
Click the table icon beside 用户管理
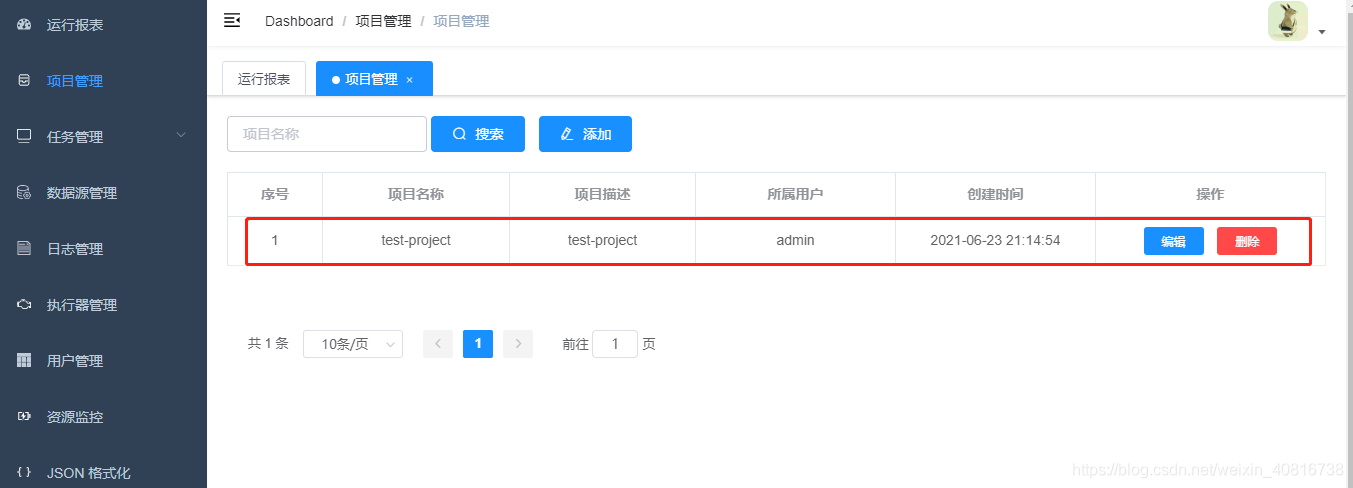[x=24, y=360]
